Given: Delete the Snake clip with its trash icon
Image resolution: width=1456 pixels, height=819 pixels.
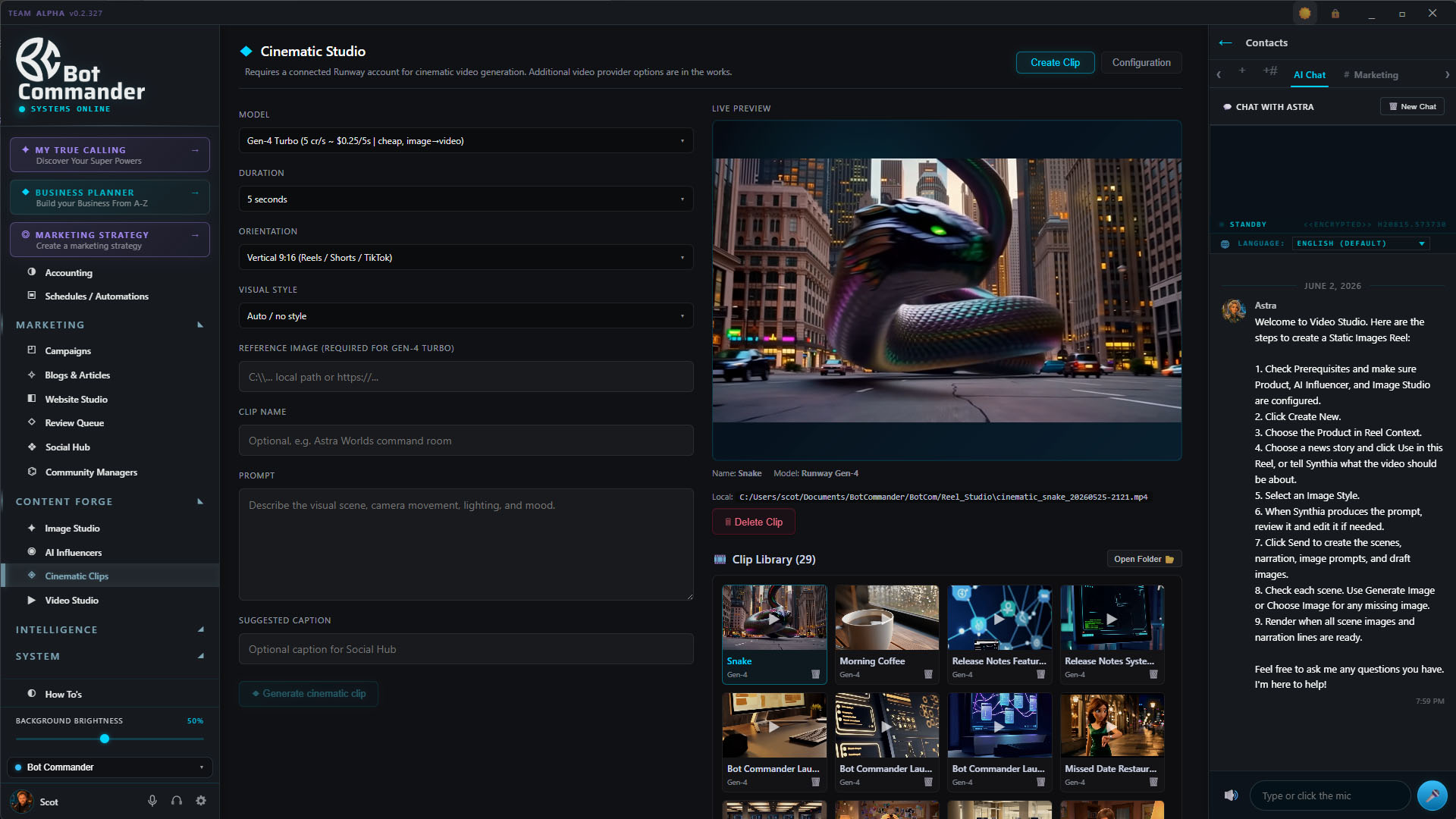Looking at the screenshot, I should click(x=816, y=674).
